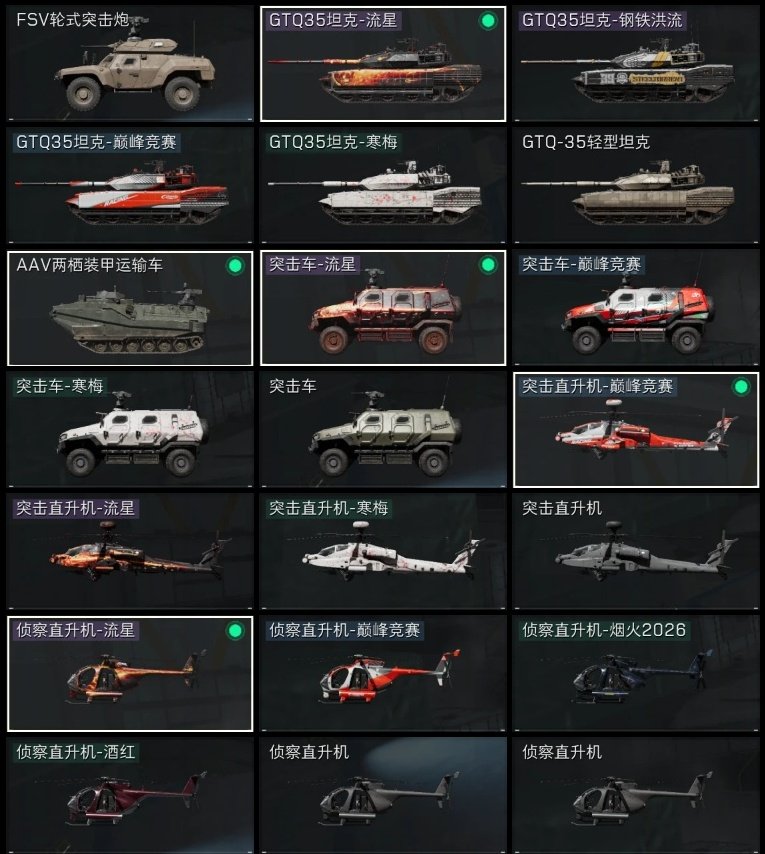The image size is (765, 854).
Task: Choose the GTQ35坦克-钢铁洪流 tank skin
Action: 635,64
